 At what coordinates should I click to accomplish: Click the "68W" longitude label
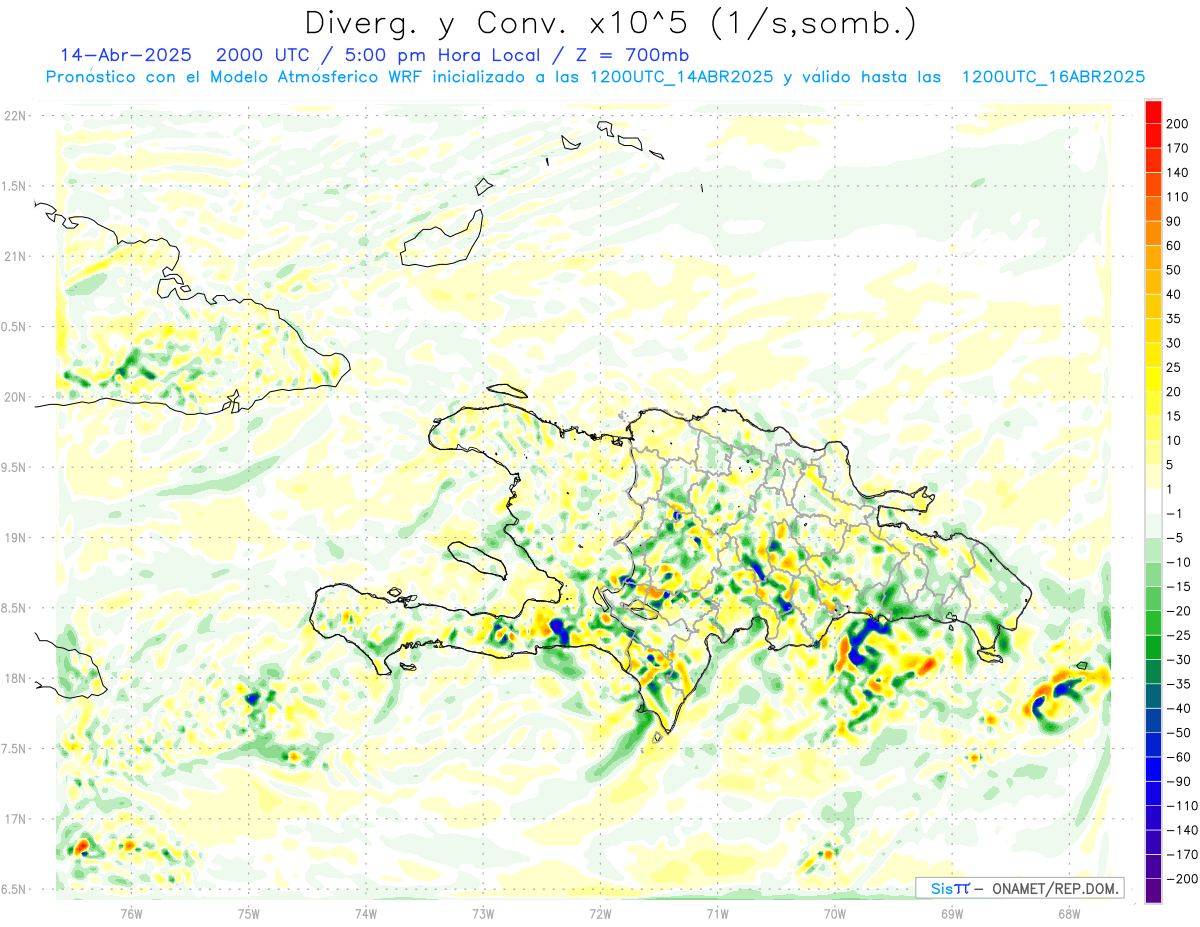coord(1069,914)
